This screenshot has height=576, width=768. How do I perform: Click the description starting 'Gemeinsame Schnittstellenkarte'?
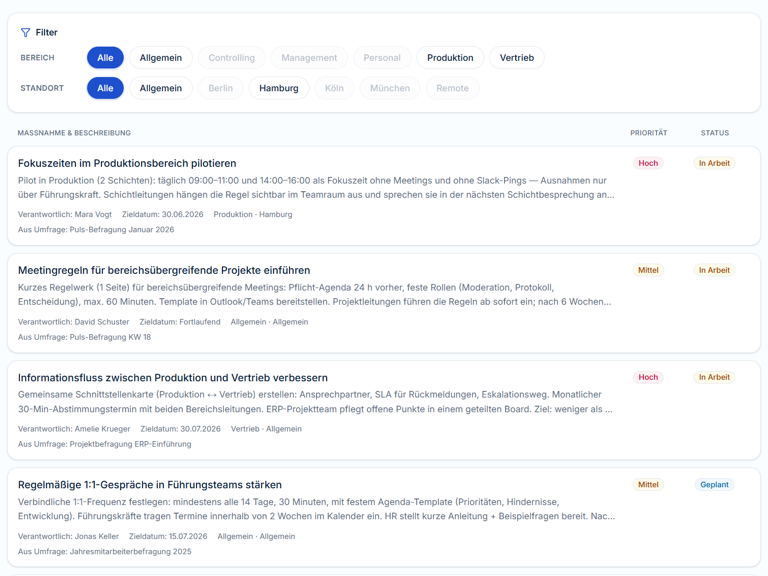315,402
